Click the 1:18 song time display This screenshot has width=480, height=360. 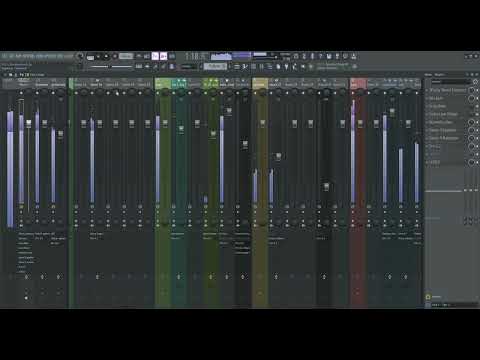point(196,57)
